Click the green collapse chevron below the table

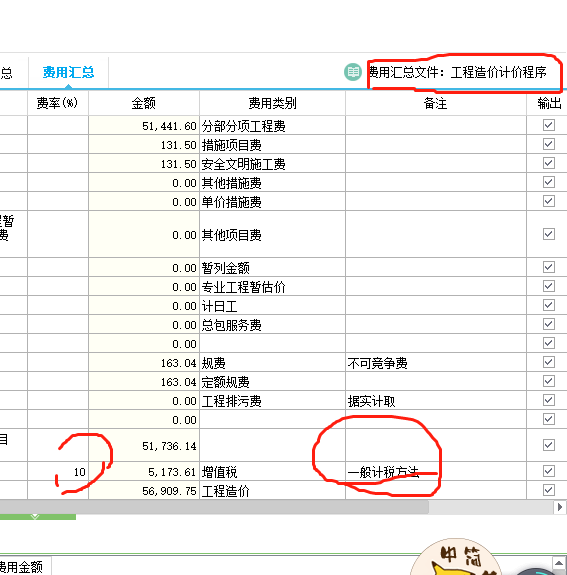35,517
